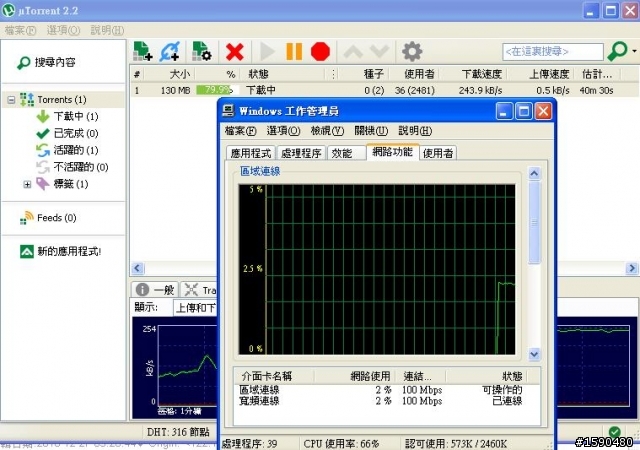Expand the 標籤 (1) node

[27, 185]
